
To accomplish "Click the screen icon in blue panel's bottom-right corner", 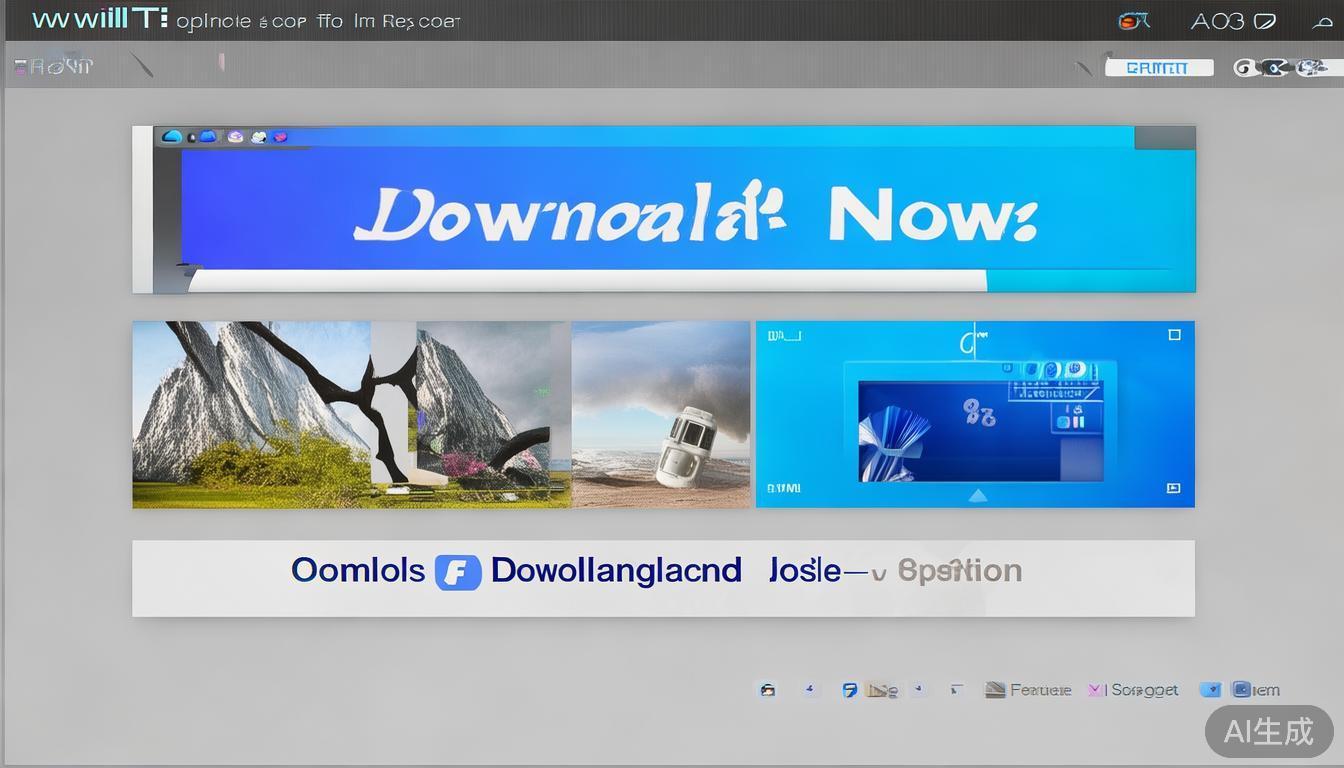I will click(x=1173, y=488).
